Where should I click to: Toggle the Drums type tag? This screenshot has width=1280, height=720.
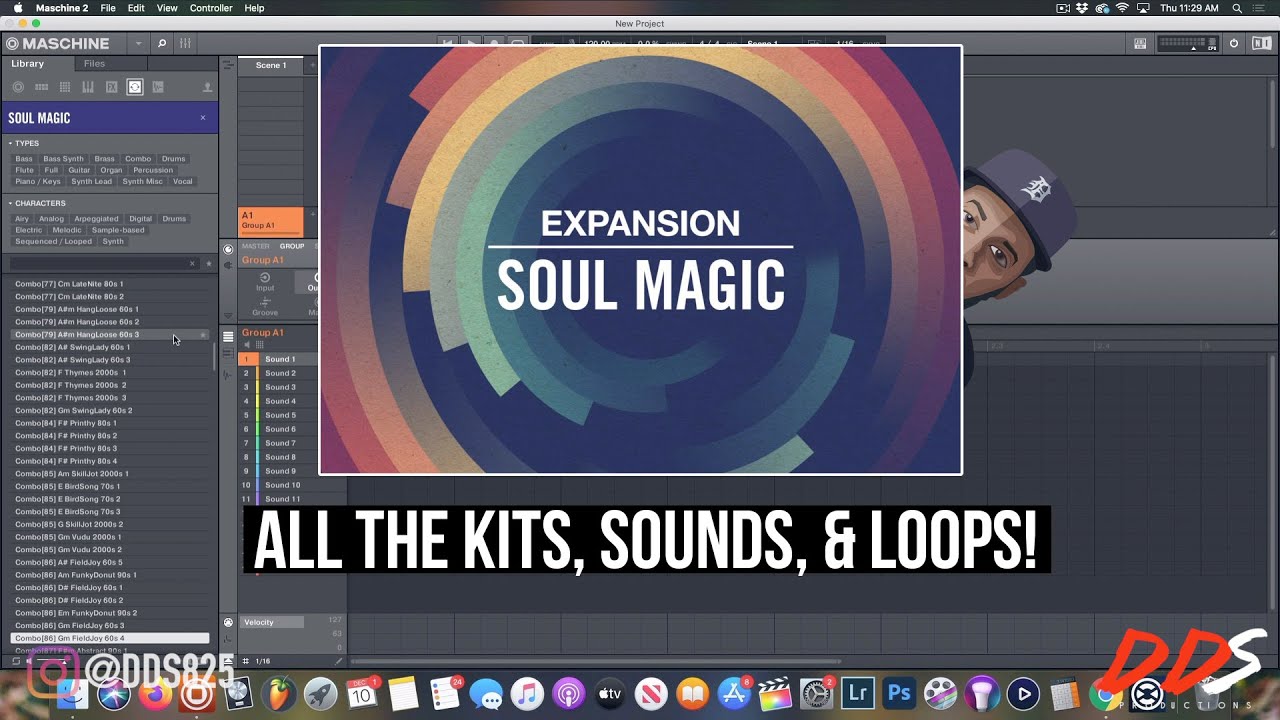pyautogui.click(x=174, y=159)
